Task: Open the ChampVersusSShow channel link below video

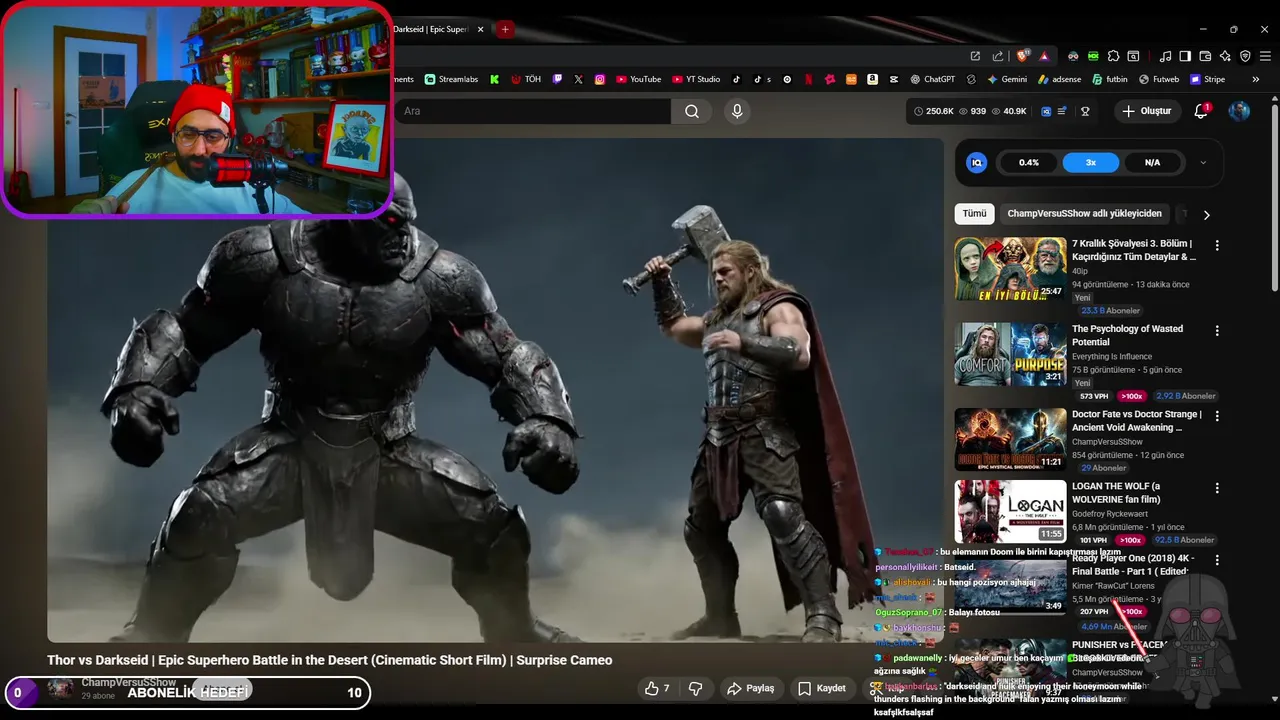Action: (x=128, y=682)
